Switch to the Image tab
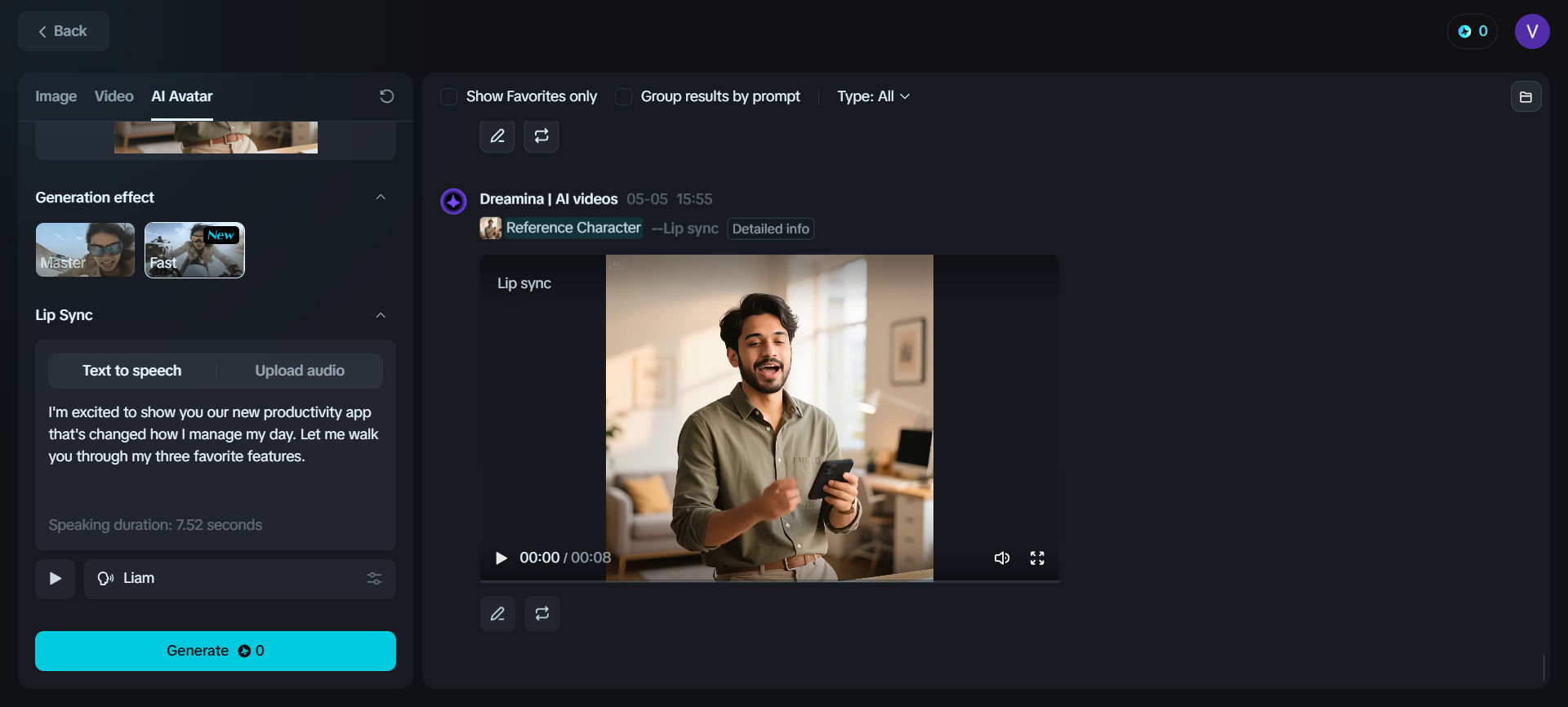This screenshot has height=707, width=1568. pos(56,96)
